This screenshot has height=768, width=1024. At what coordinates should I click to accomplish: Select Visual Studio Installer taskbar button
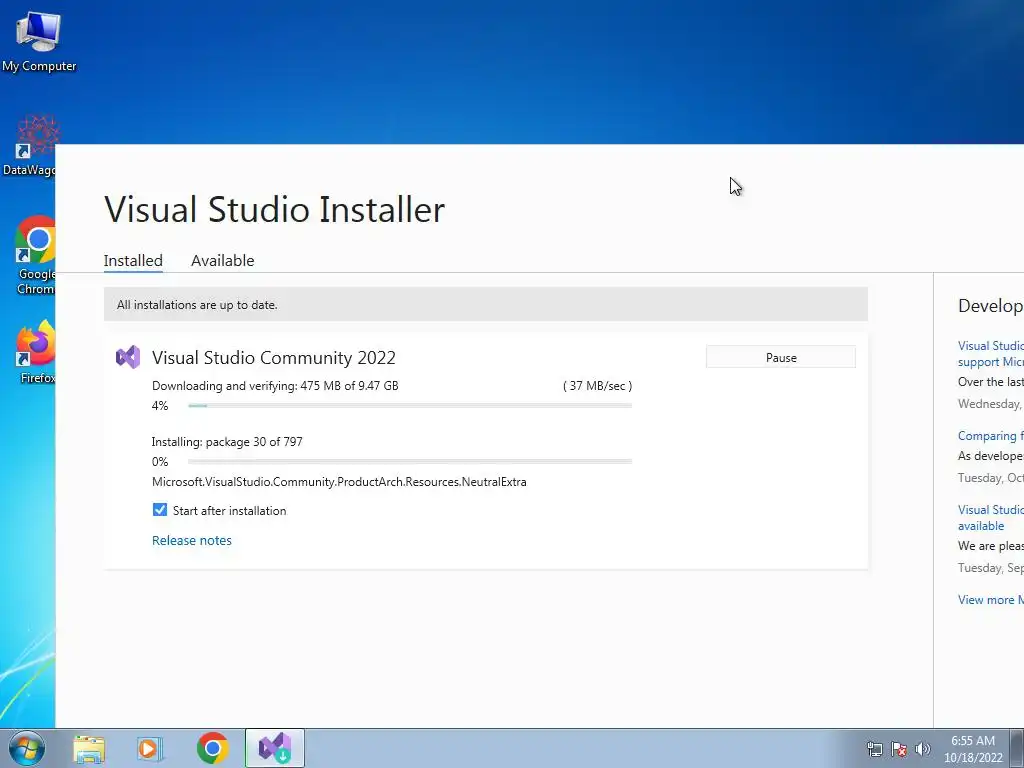275,748
